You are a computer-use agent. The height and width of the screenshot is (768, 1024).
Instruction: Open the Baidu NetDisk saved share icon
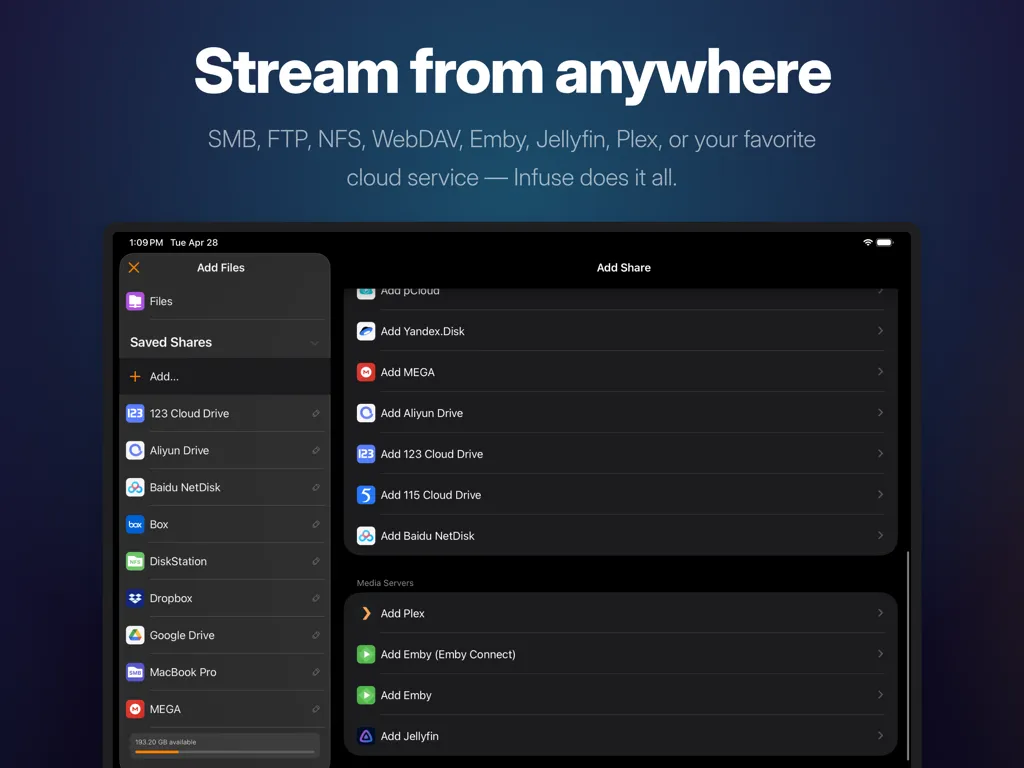click(135, 487)
